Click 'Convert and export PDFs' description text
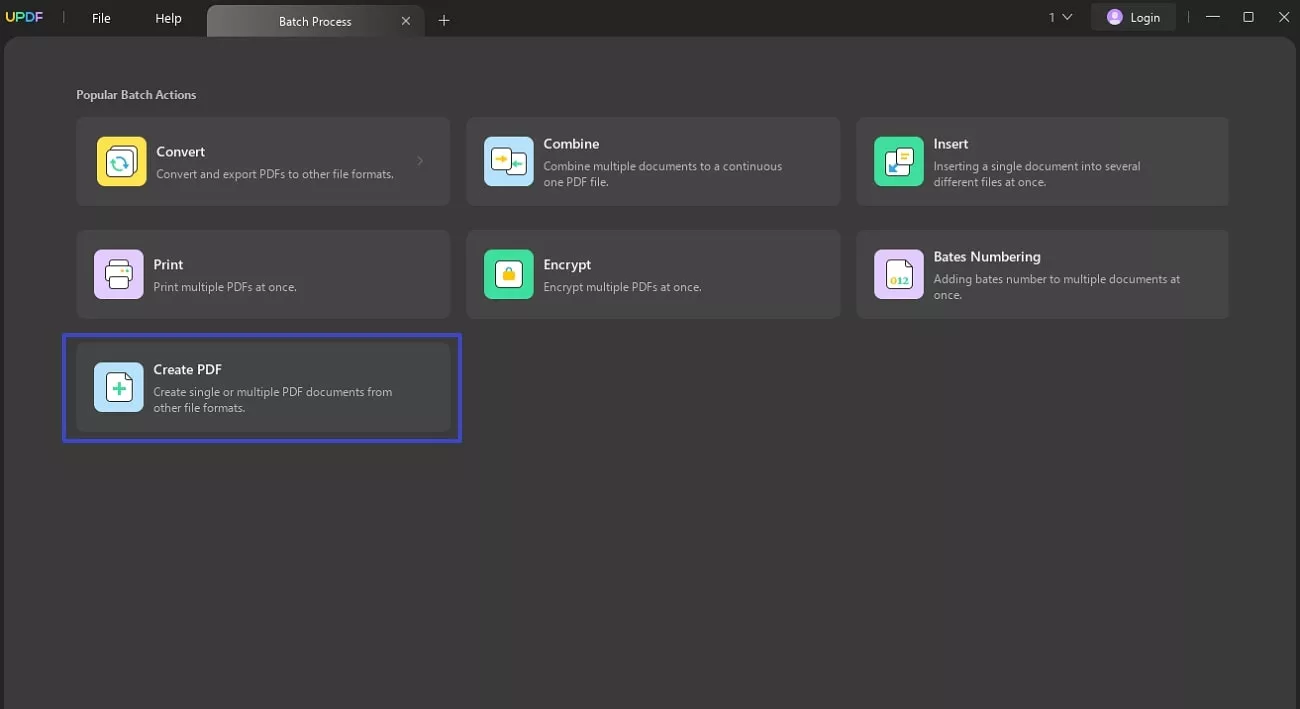Screen dimensions: 1300x709 [x=275, y=174]
